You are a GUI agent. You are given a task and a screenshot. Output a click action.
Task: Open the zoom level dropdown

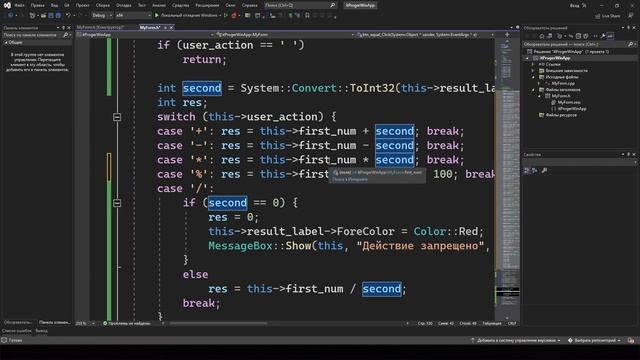click(85, 323)
